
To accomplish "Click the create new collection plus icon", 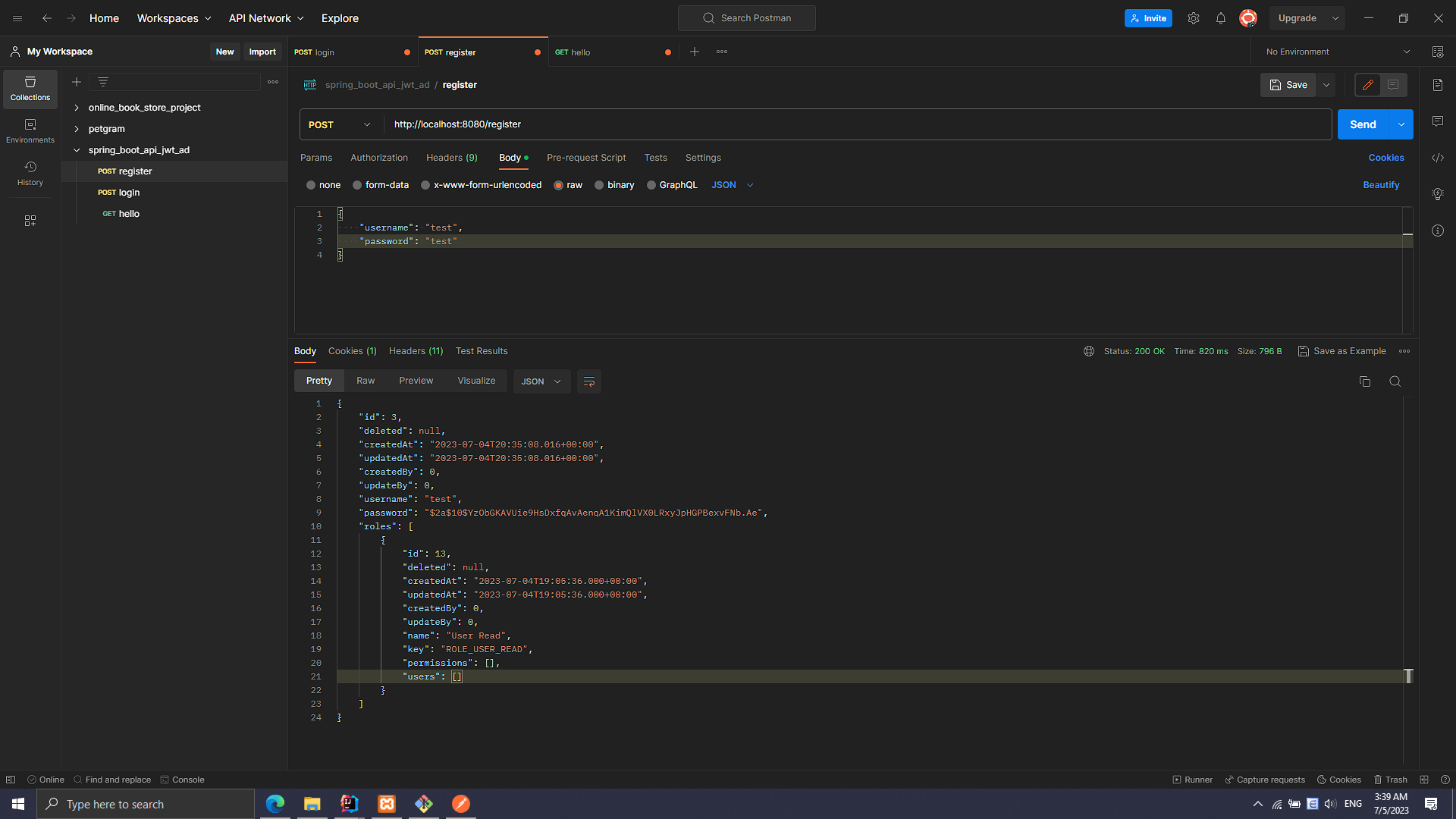I will (77, 82).
